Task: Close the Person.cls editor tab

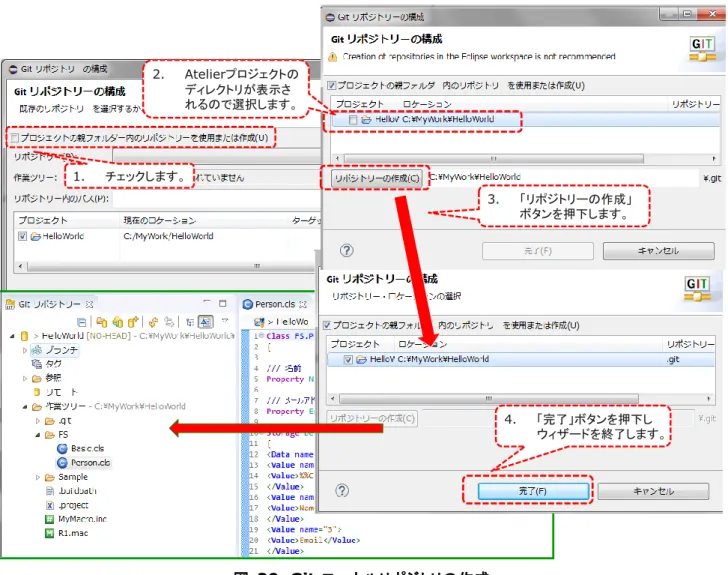Action: tap(303, 304)
